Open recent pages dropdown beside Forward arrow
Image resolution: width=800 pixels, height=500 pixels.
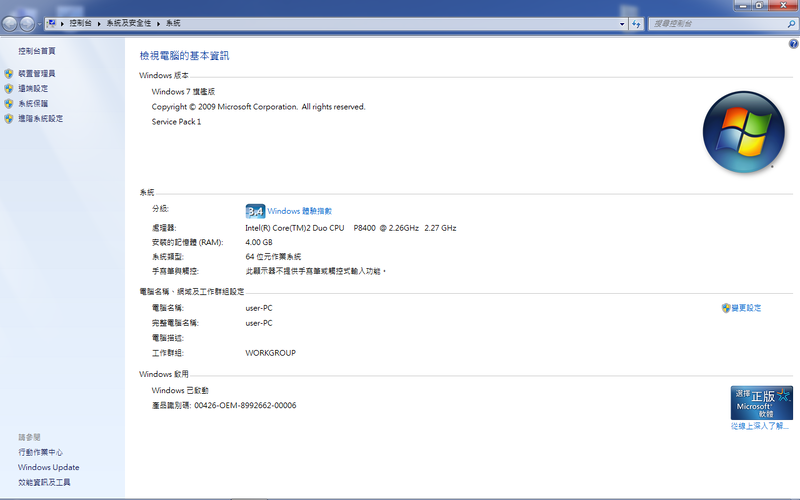click(x=39, y=23)
